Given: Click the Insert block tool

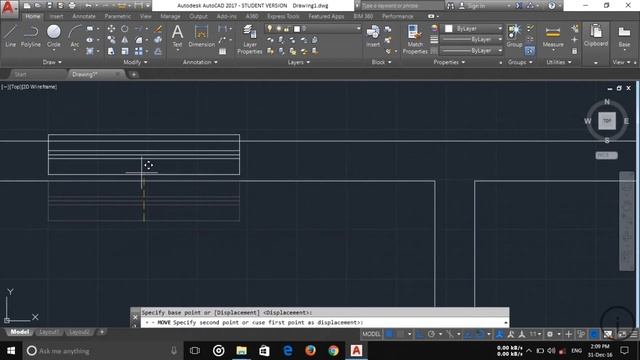Looking at the screenshot, I should click(x=373, y=36).
